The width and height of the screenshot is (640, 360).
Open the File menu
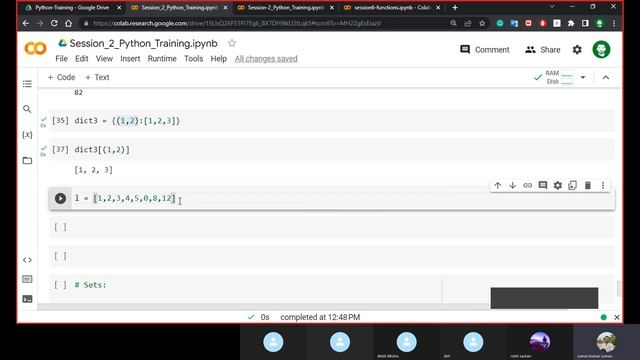(61, 59)
